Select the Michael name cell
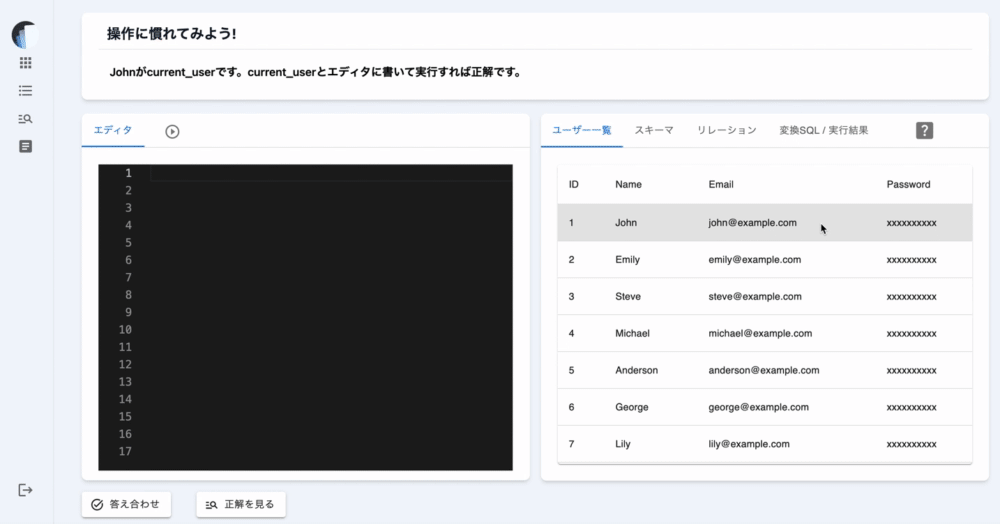 [632, 333]
